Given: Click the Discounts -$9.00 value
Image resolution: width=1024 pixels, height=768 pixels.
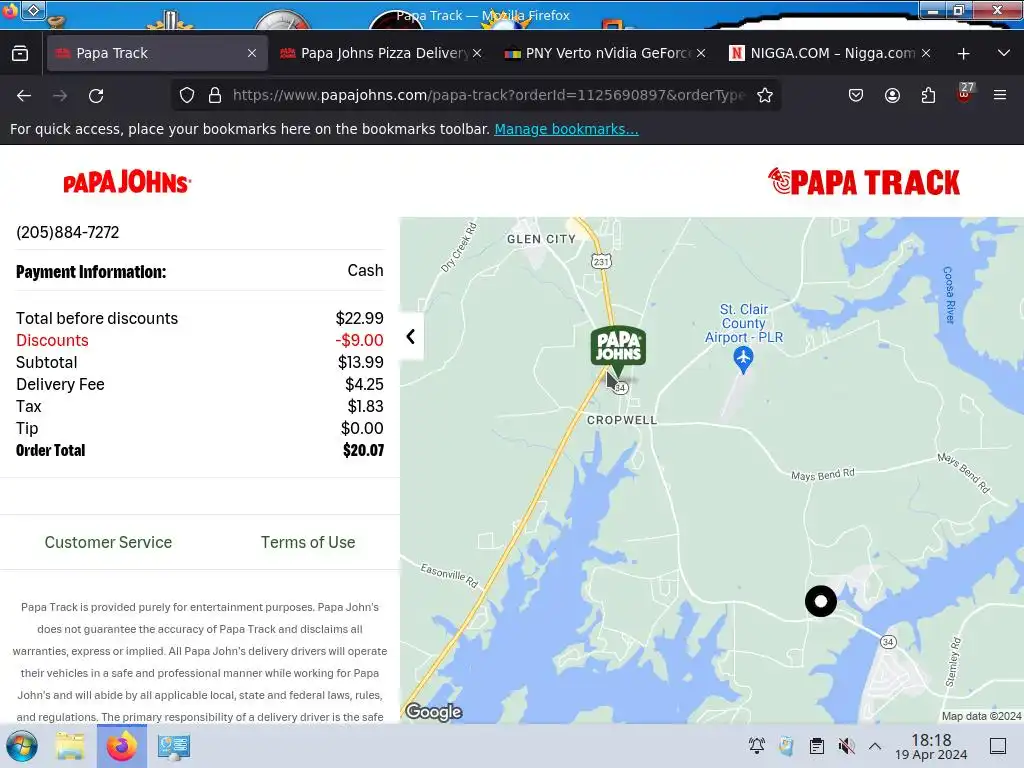Looking at the screenshot, I should coord(359,340).
